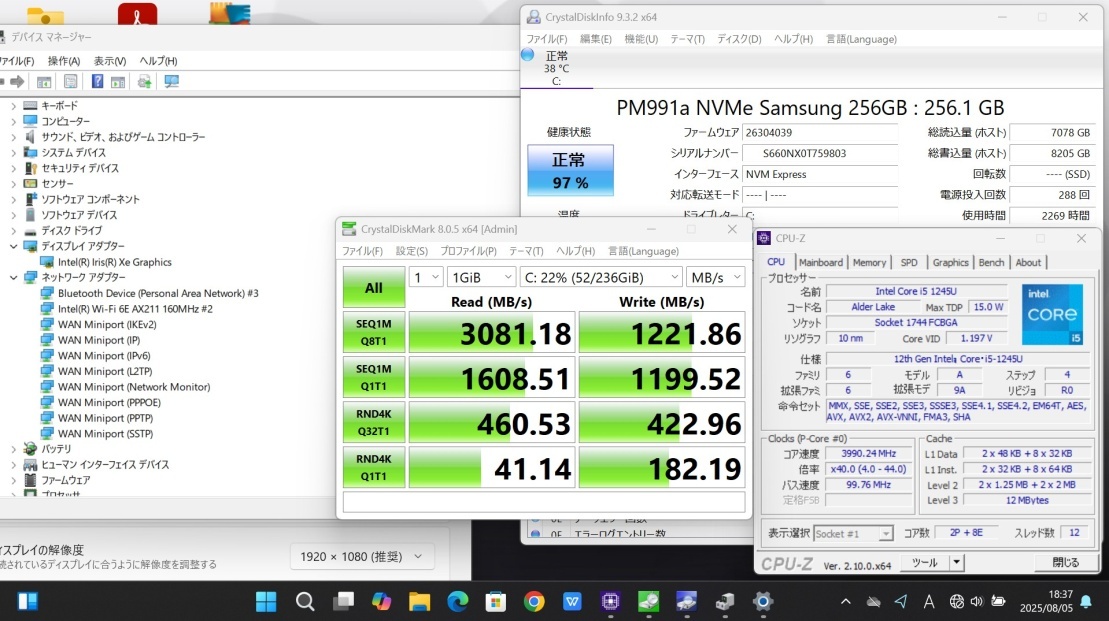Click the empty comment field in CrystalDiskMark
The width and height of the screenshot is (1109, 621).
coord(543,501)
